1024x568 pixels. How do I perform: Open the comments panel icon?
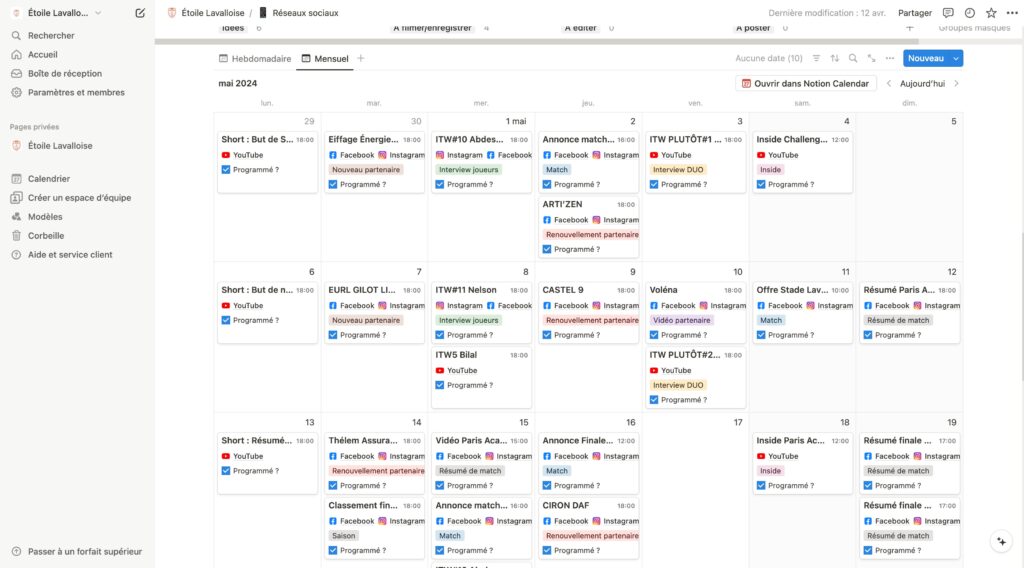tap(948, 13)
